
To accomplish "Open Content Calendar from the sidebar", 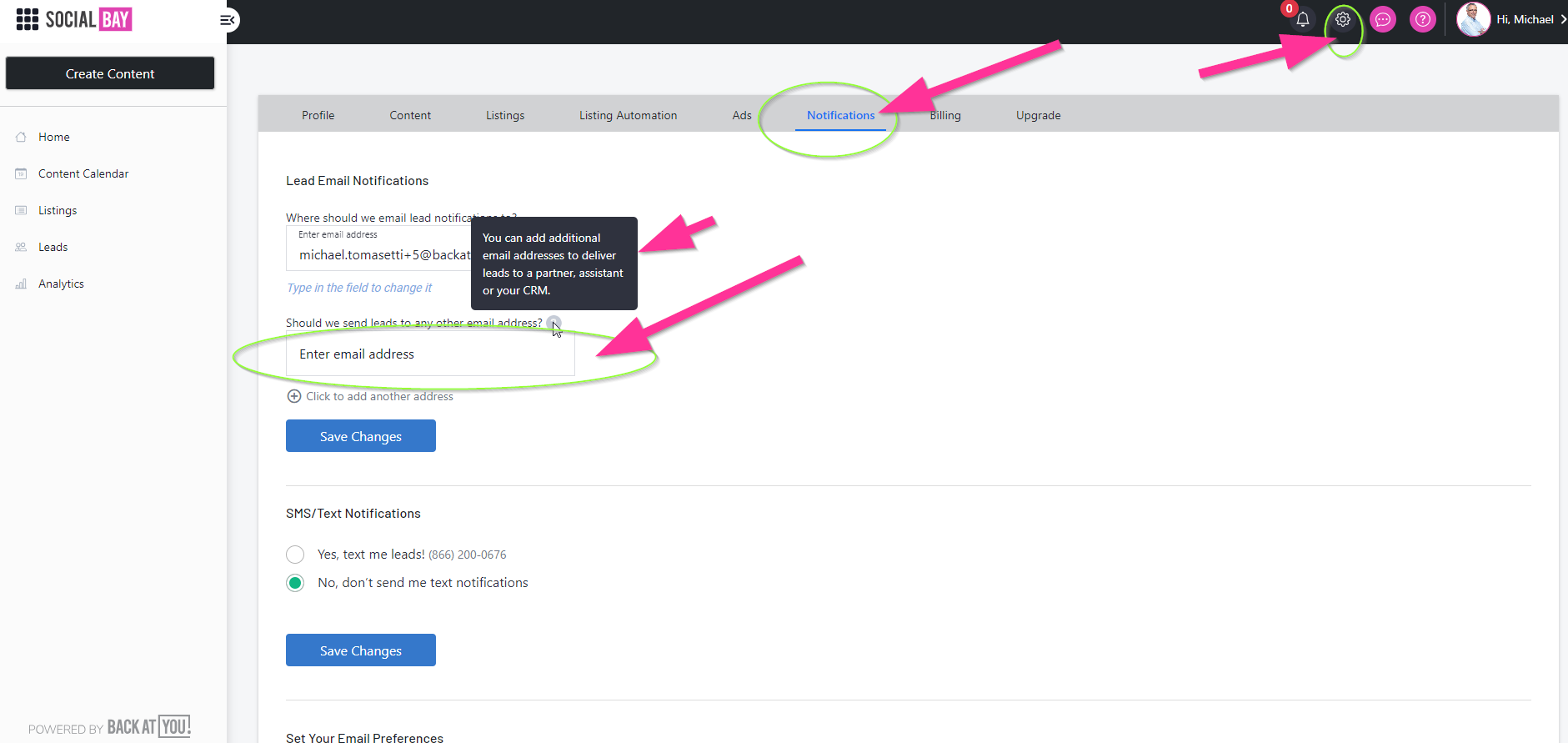I will [x=83, y=173].
